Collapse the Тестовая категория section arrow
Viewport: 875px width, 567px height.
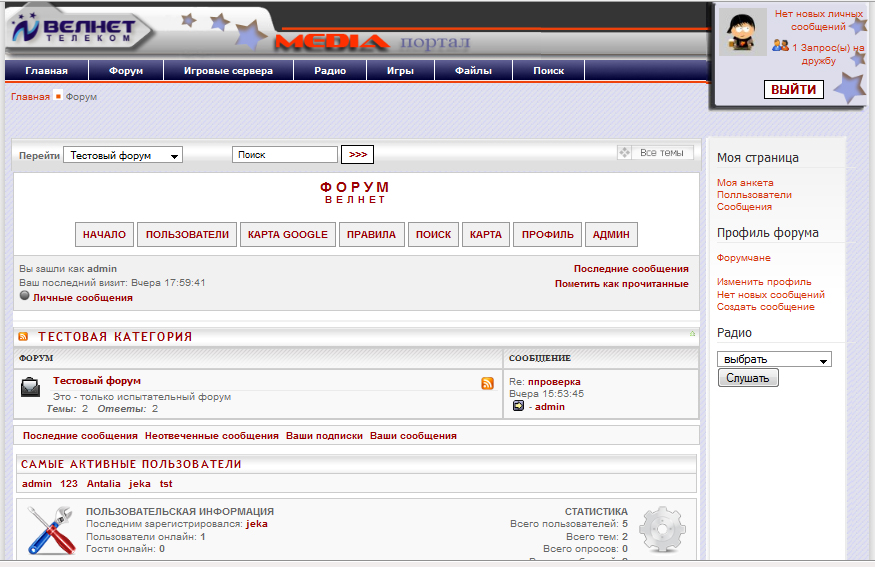(x=692, y=334)
